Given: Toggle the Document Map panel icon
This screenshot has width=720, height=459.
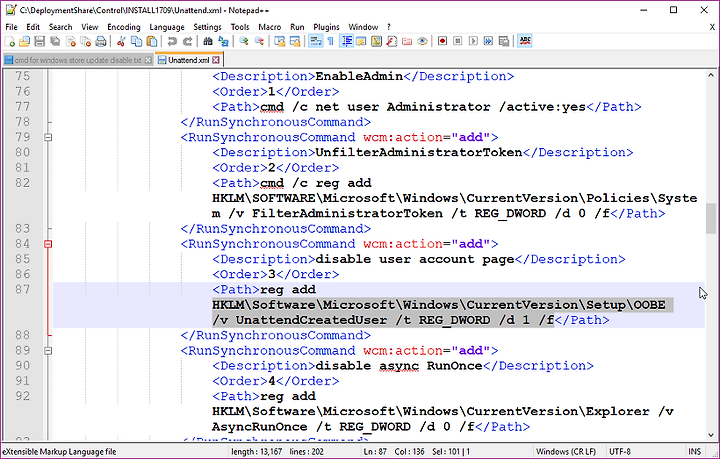Looking at the screenshot, I should (377, 42).
